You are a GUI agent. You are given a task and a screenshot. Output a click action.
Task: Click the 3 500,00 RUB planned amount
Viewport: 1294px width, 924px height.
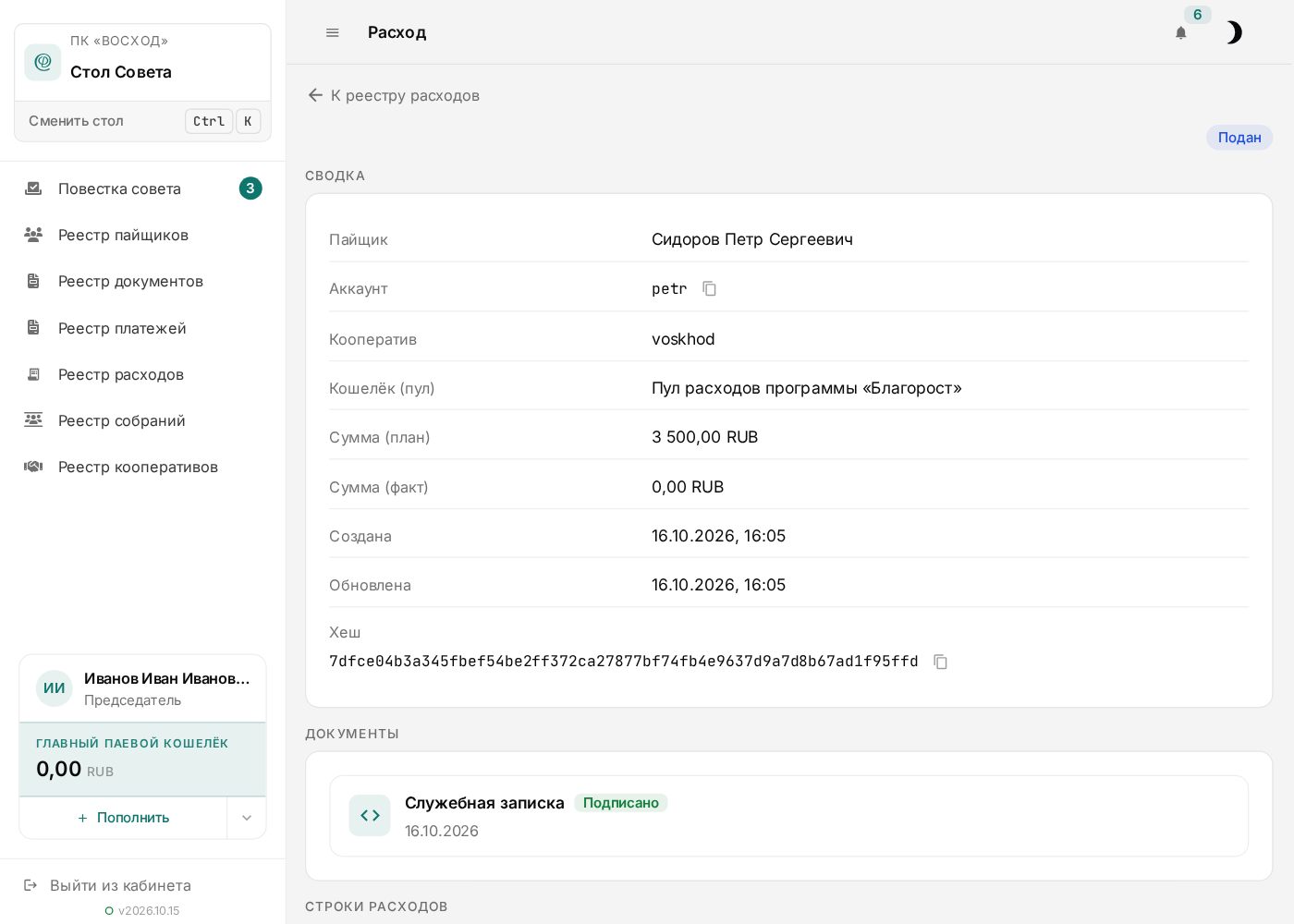coord(705,437)
